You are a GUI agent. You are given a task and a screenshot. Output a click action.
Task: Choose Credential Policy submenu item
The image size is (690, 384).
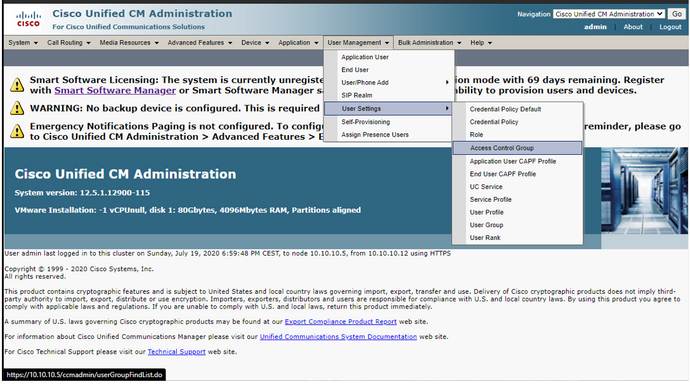[518, 122]
